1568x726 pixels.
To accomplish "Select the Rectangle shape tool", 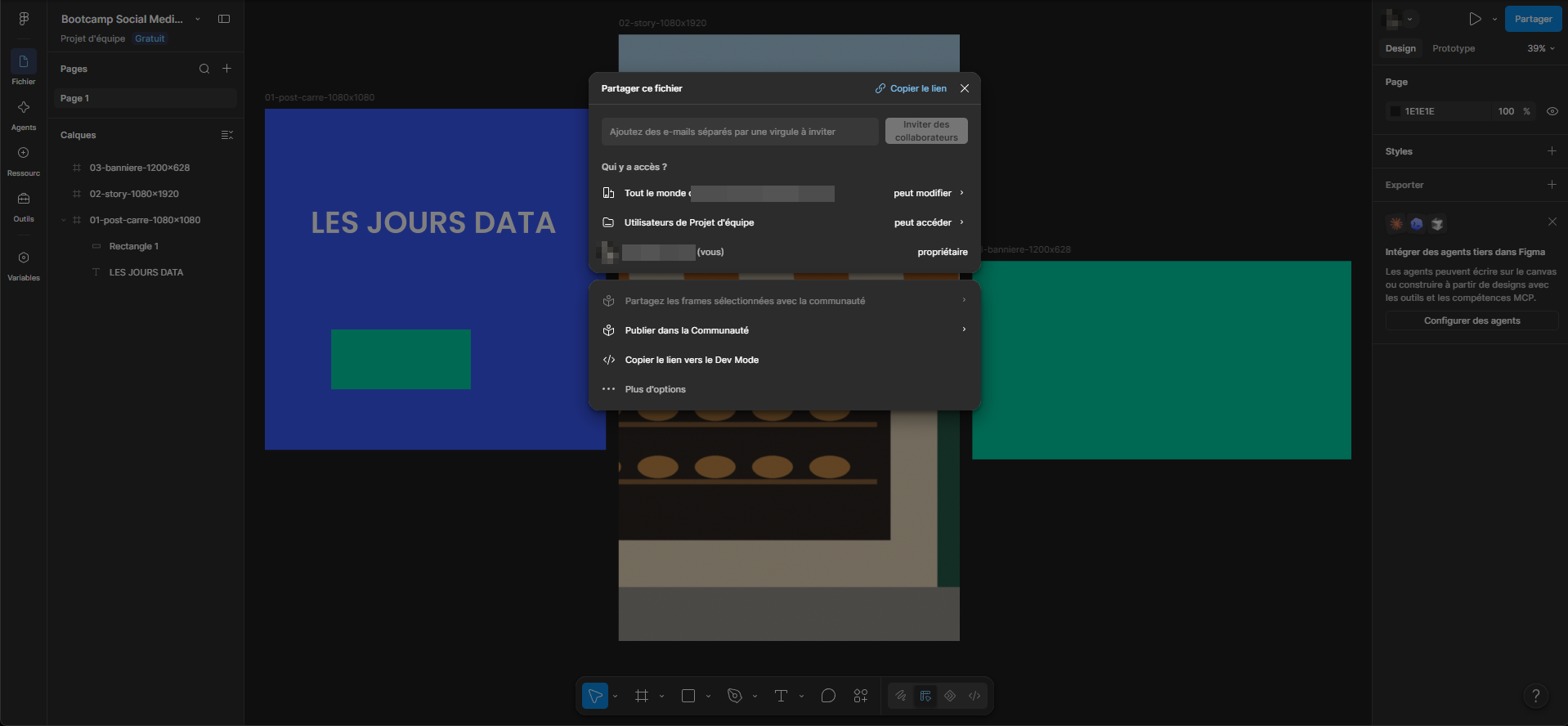I will coord(688,696).
